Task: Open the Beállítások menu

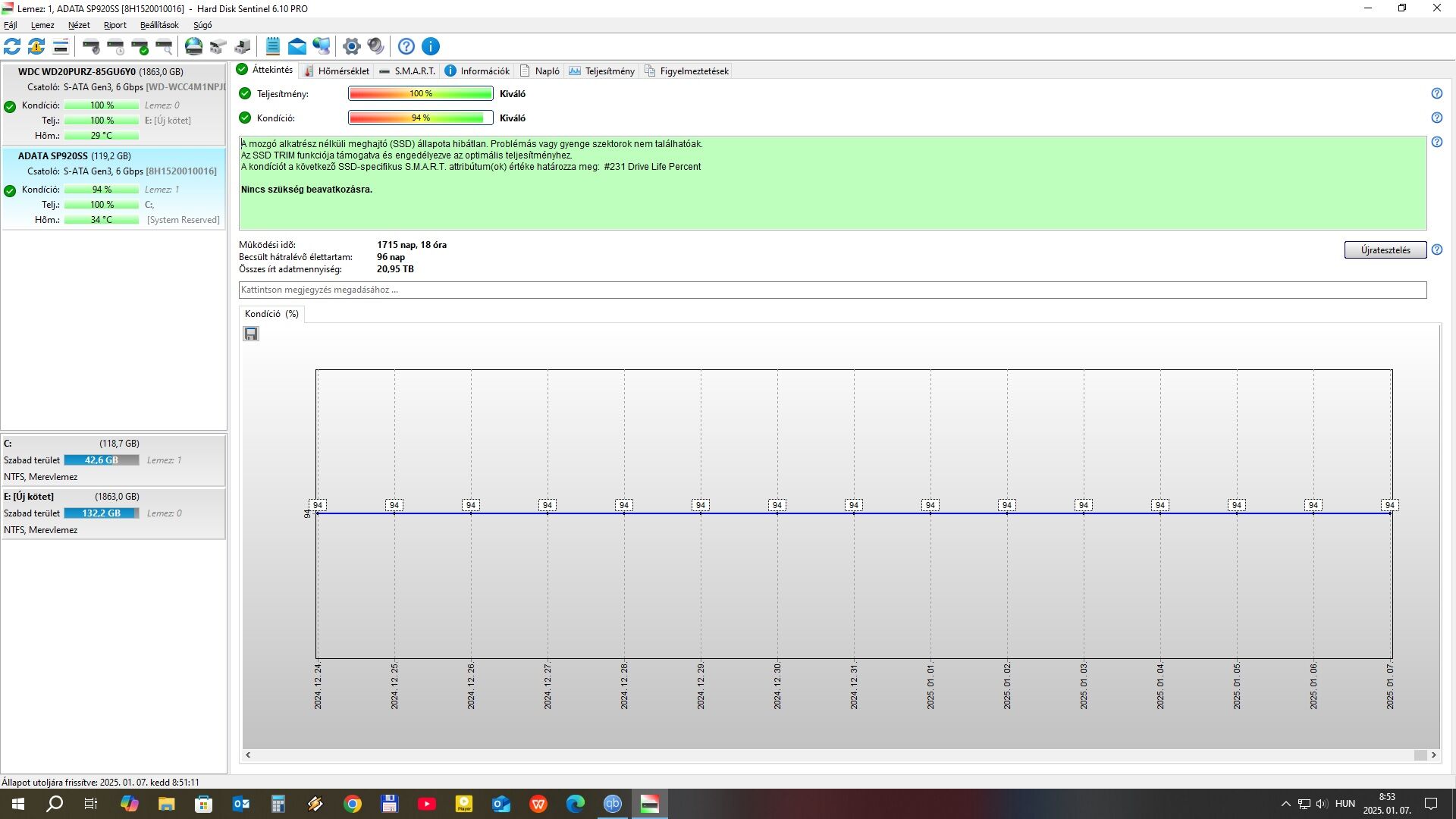Action: pos(159,25)
